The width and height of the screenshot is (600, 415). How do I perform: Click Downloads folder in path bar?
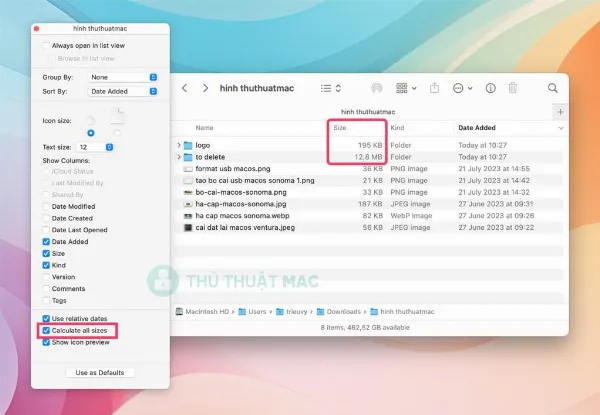(x=339, y=312)
